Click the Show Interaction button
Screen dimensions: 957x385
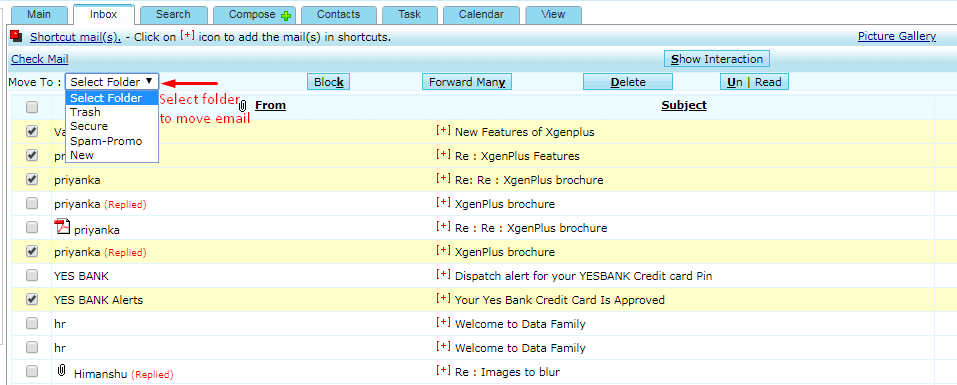click(717, 59)
